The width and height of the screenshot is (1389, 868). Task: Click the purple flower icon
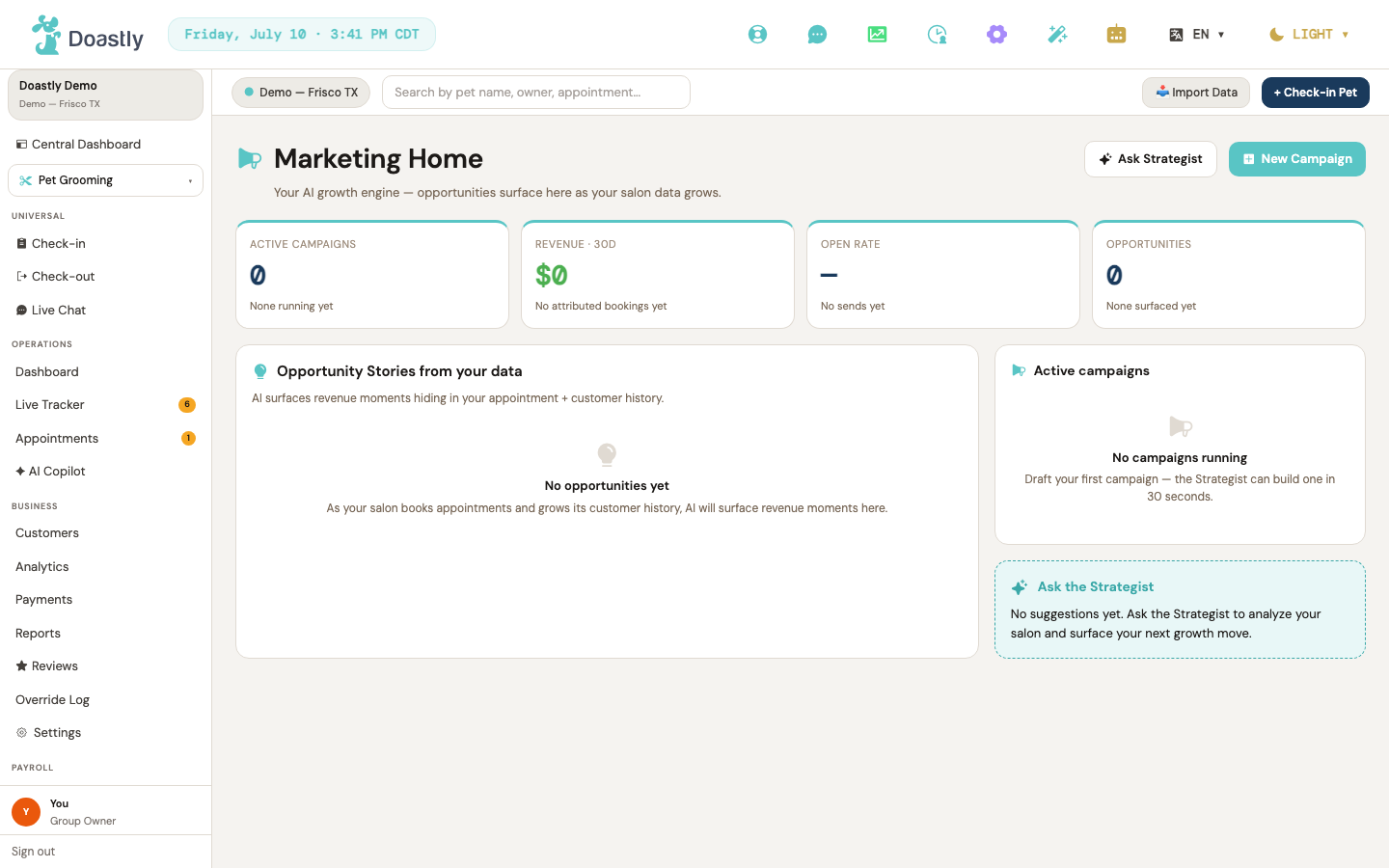(x=997, y=35)
